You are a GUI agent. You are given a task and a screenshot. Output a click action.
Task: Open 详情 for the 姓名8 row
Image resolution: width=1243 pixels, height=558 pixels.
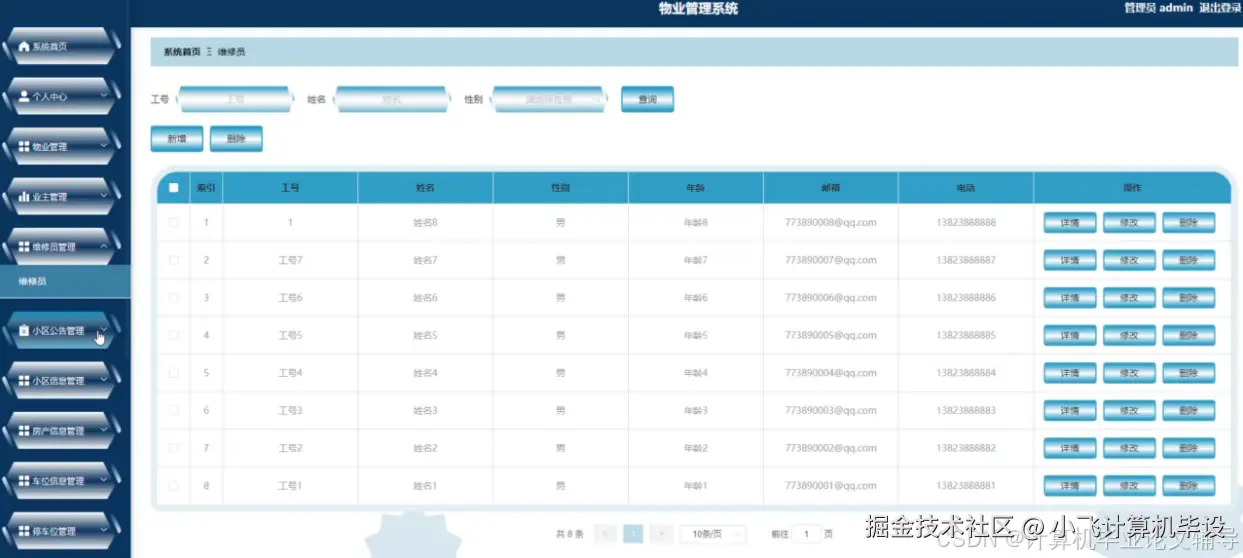[x=1070, y=223]
